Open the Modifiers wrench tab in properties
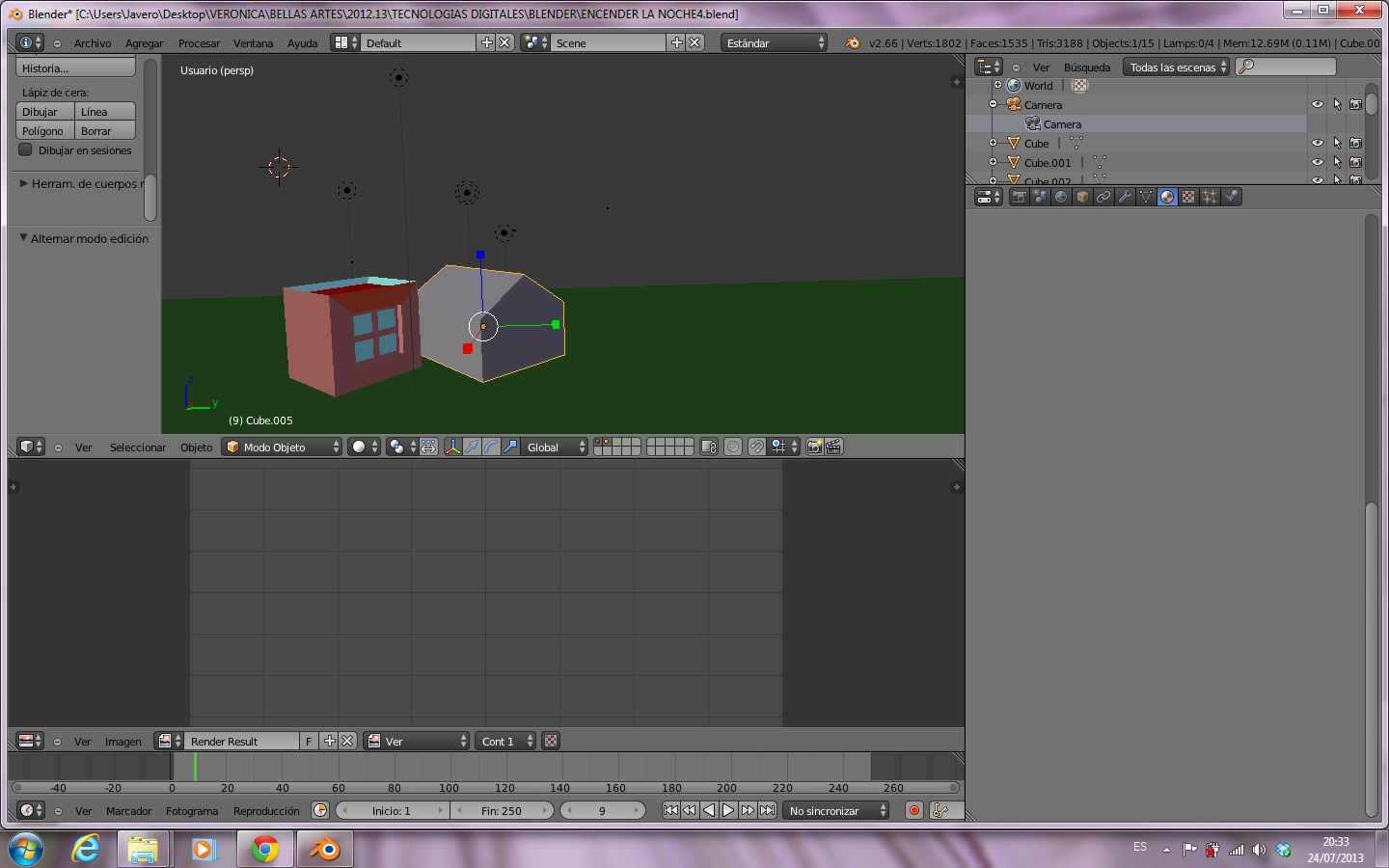 click(x=1125, y=197)
